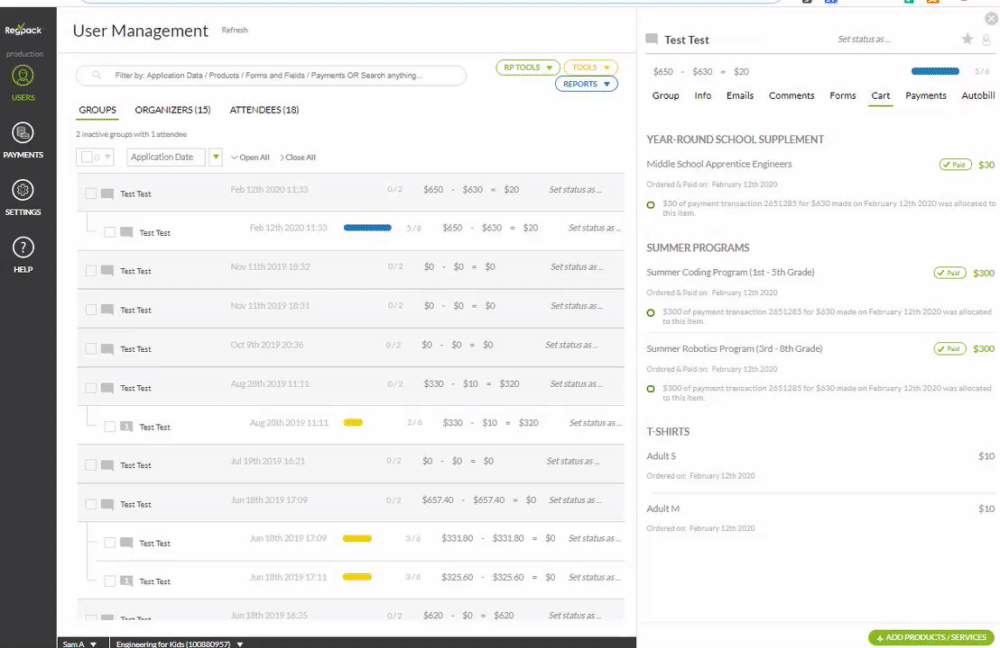Viewport: 1000px width, 648px height.
Task: Open the Users section in the sidebar
Action: pos(23,81)
